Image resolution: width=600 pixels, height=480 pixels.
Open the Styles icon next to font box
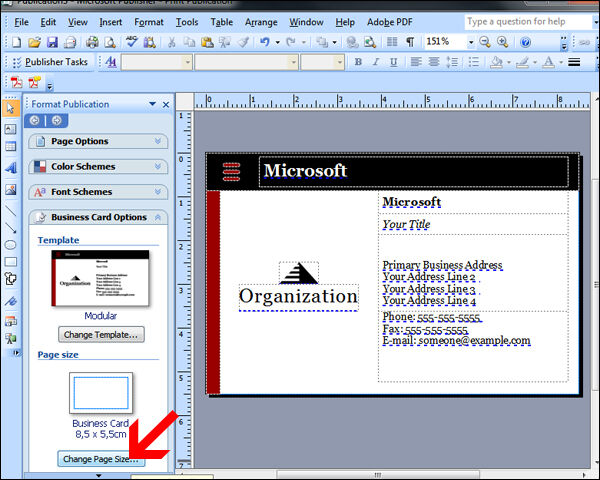[x=111, y=62]
